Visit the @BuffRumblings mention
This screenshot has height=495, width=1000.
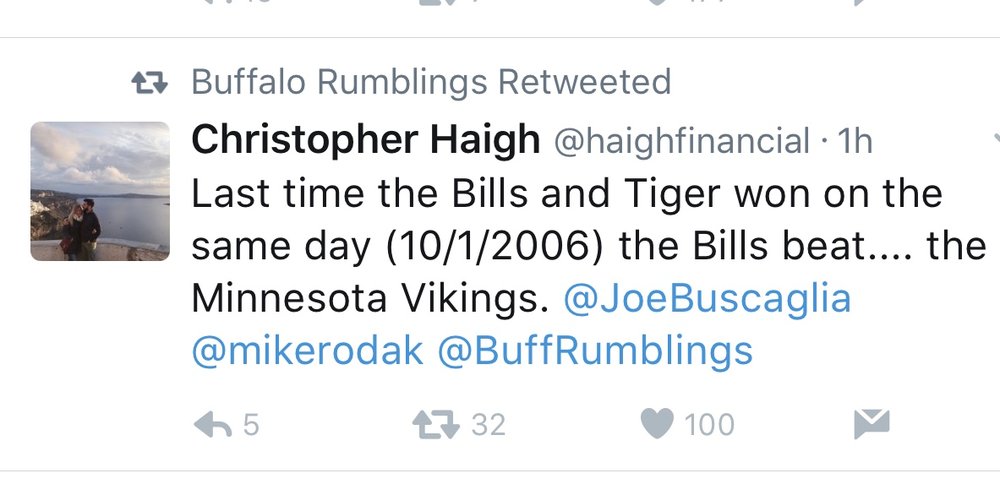coord(595,351)
